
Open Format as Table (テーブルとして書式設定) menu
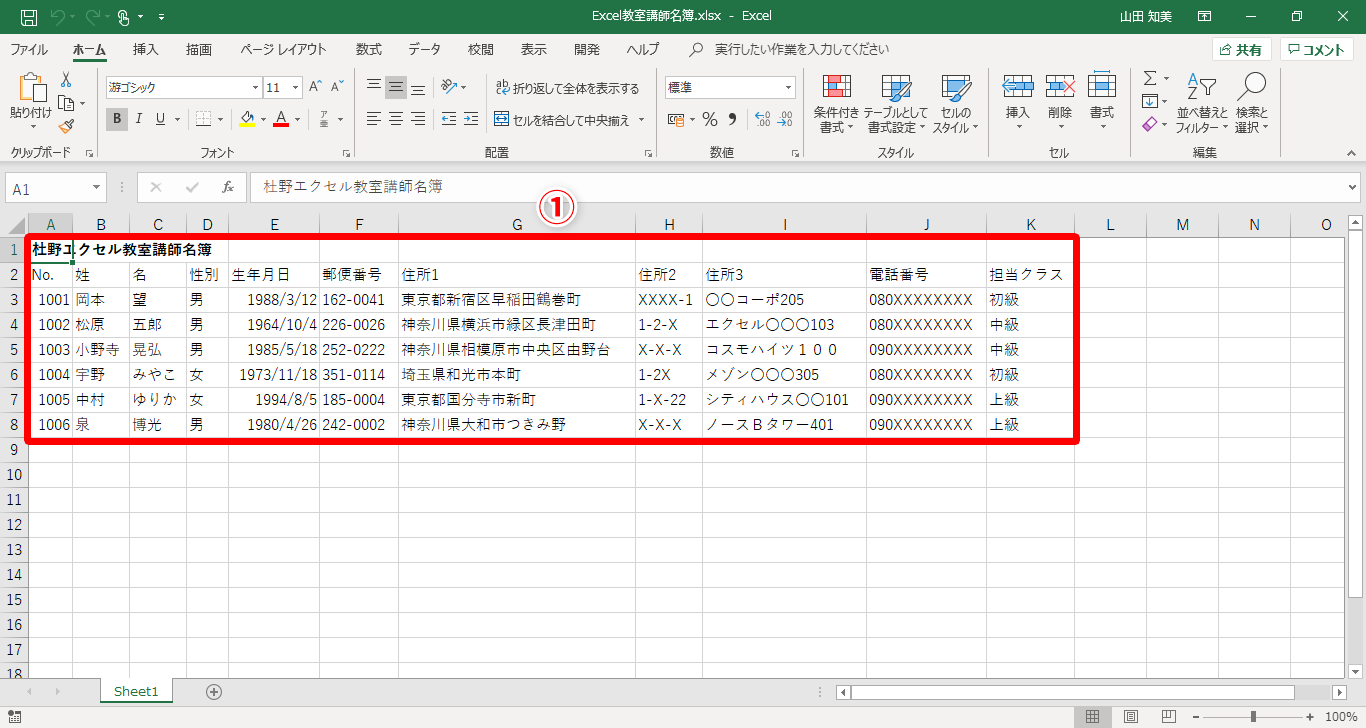coord(896,104)
